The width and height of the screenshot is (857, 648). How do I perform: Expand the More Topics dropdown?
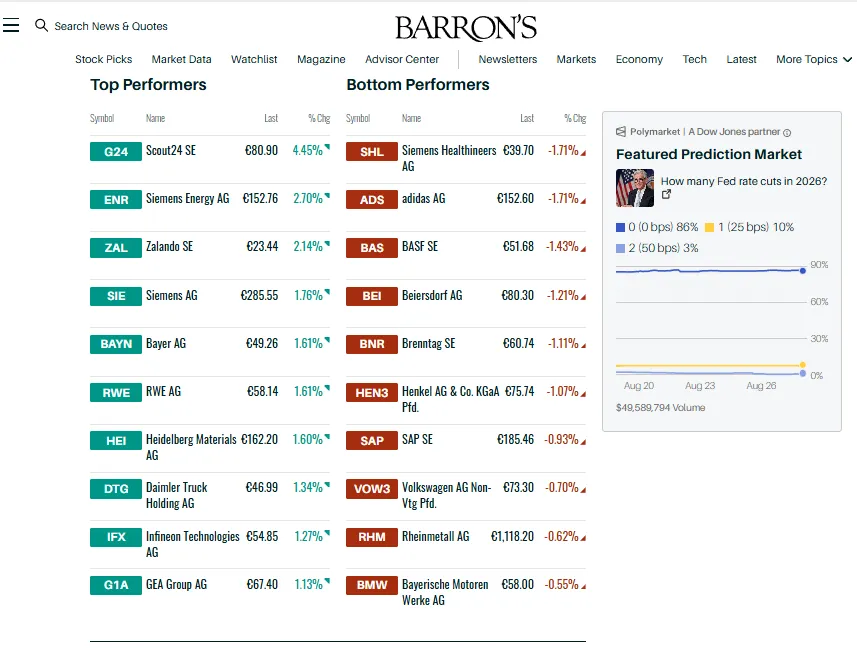point(814,59)
